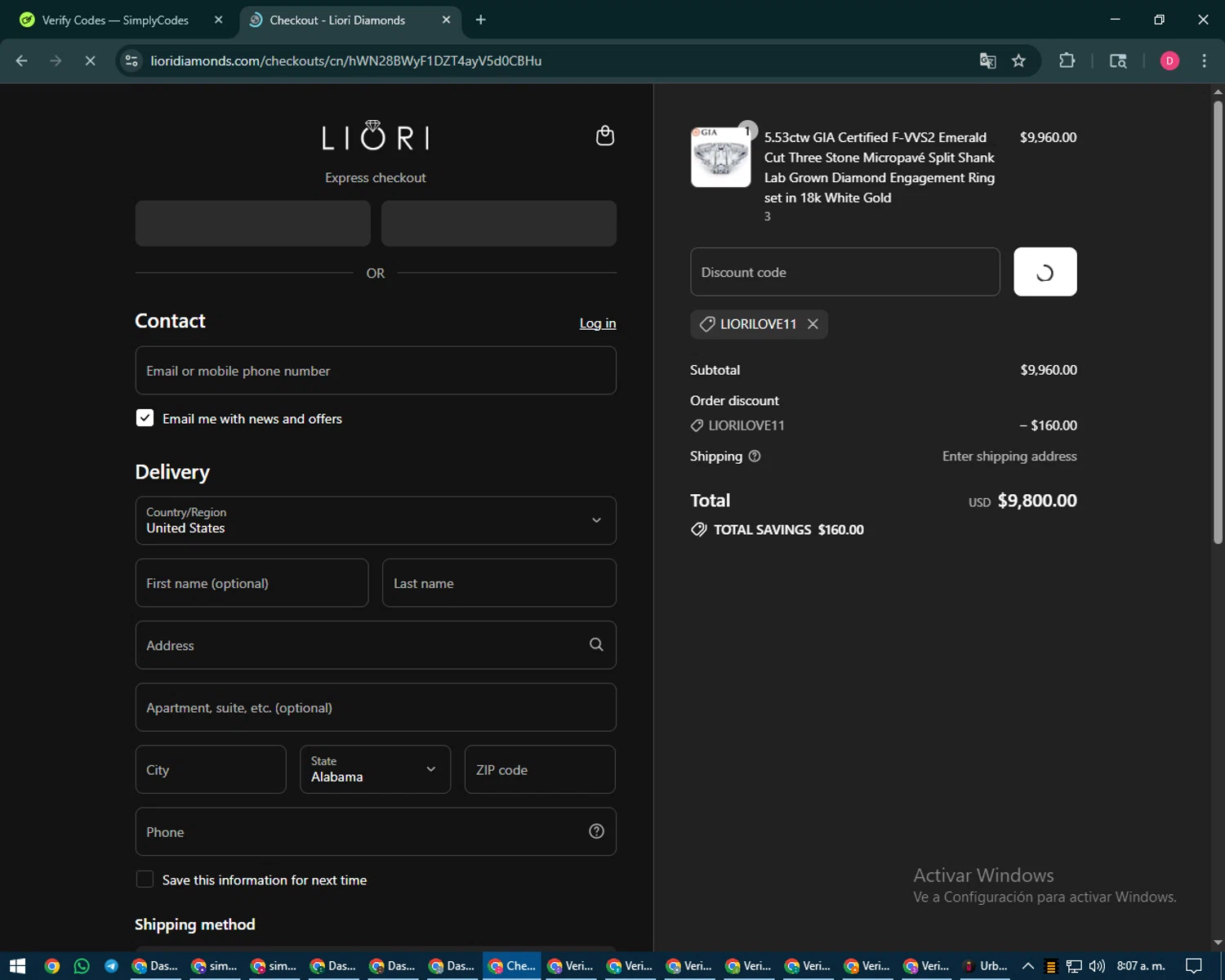Click the First name (optional) field
Viewport: 1225px width, 980px height.
[x=252, y=583]
